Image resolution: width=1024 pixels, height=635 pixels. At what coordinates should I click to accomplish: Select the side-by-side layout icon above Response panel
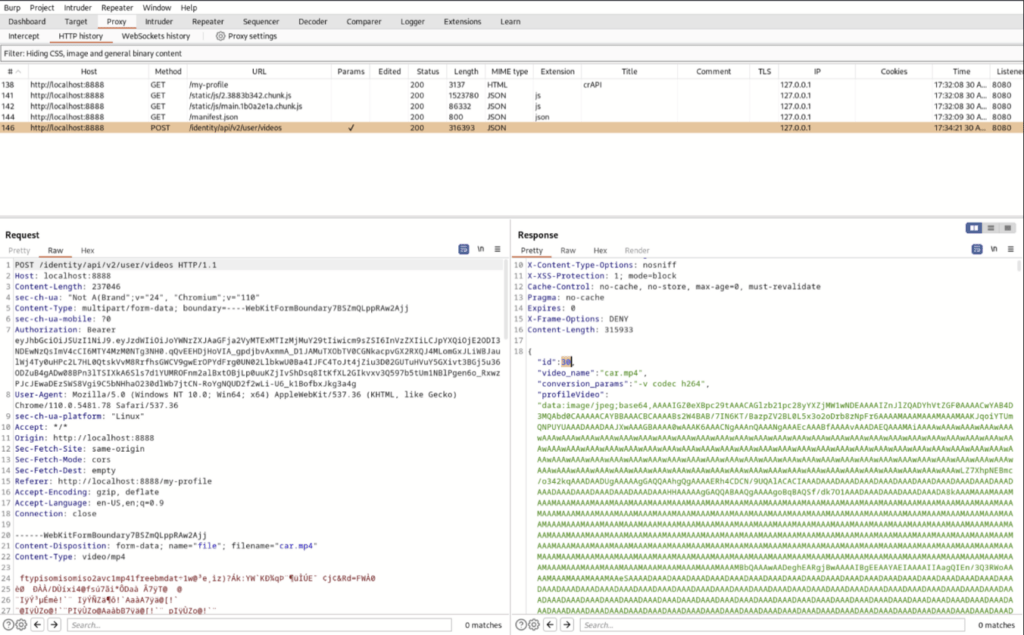click(x=974, y=227)
